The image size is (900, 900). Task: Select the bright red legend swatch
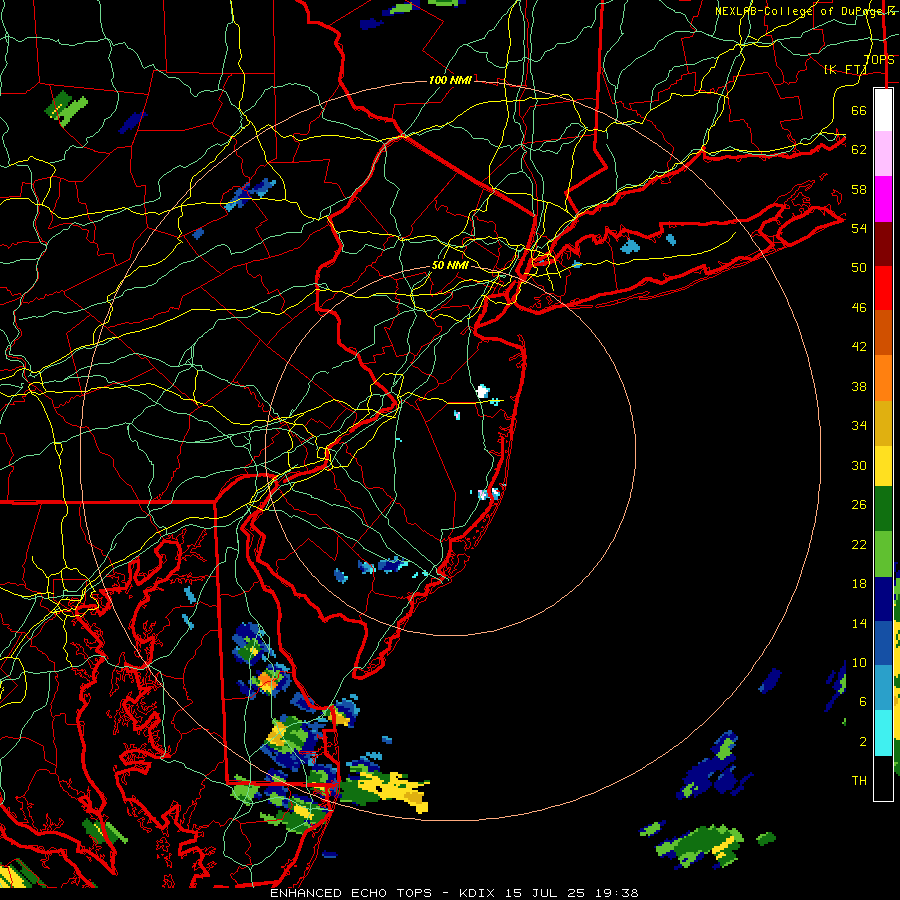click(883, 288)
